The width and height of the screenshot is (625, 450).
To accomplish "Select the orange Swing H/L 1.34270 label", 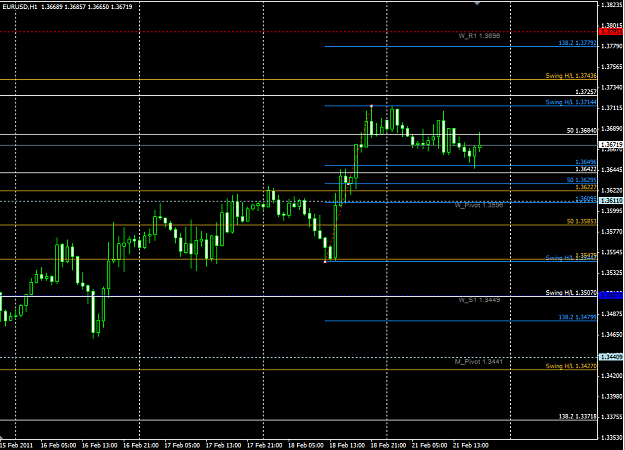I will pos(571,366).
